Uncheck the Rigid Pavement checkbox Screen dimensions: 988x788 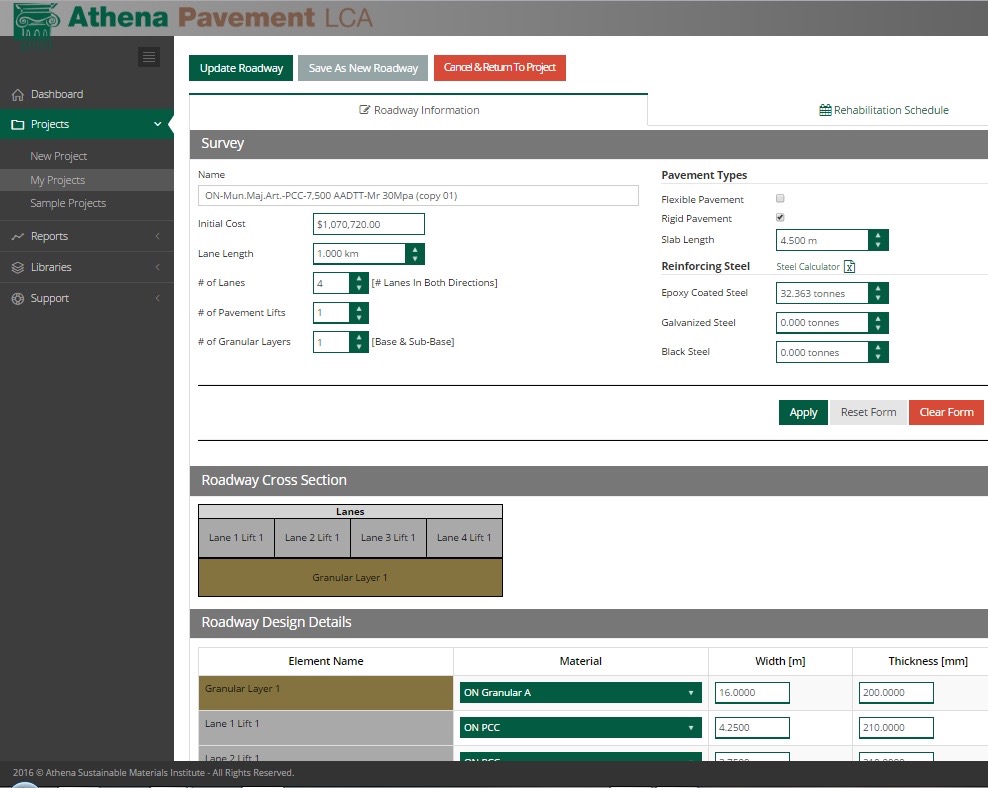click(x=780, y=218)
